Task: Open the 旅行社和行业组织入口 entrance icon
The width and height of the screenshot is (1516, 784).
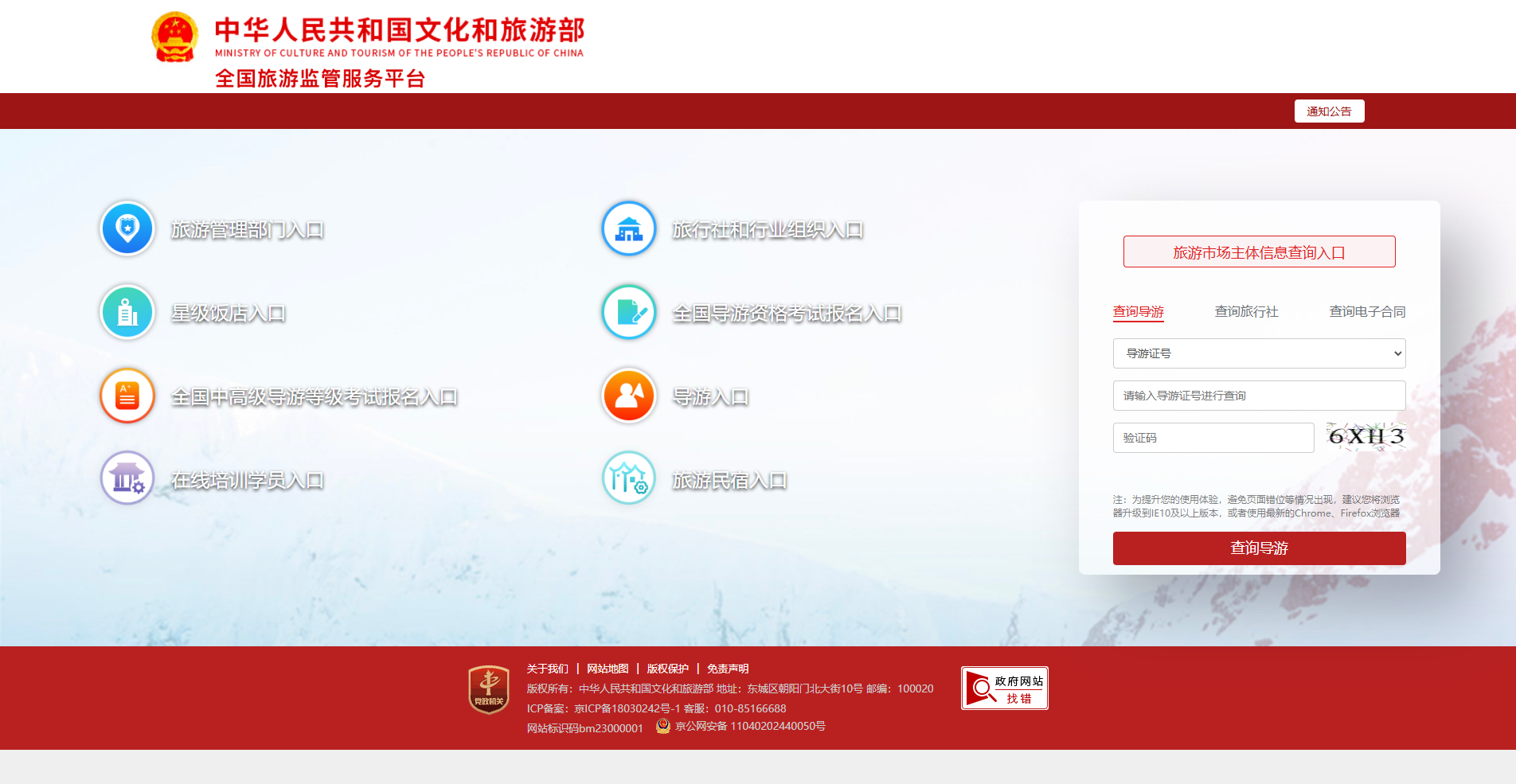Action: (628, 228)
